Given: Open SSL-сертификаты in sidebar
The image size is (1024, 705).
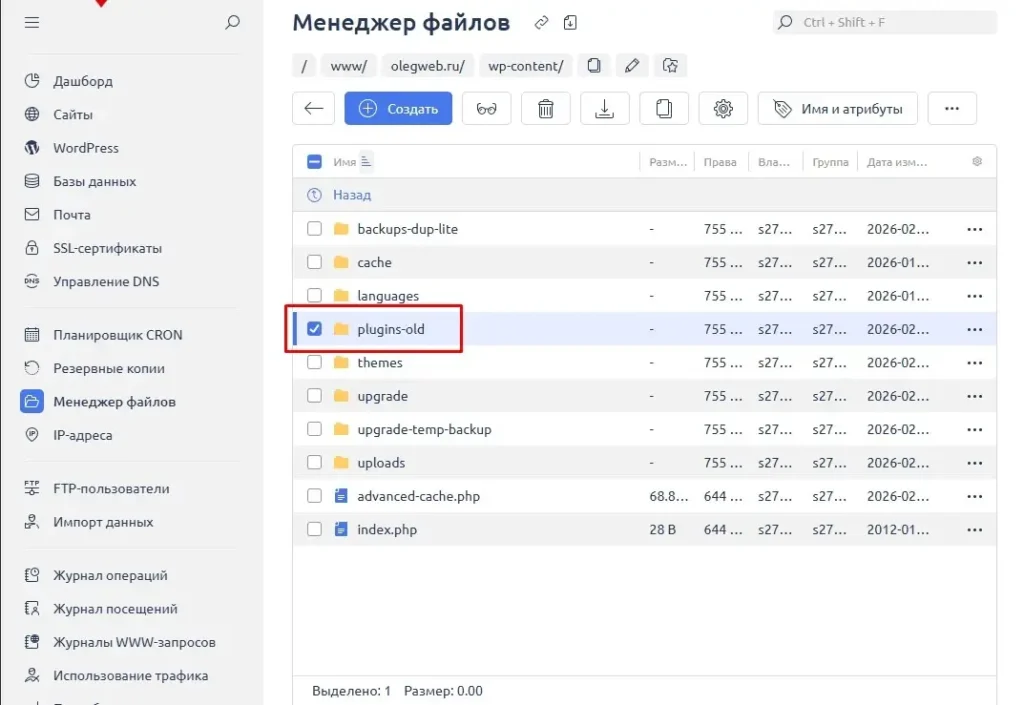Looking at the screenshot, I should click(107, 248).
